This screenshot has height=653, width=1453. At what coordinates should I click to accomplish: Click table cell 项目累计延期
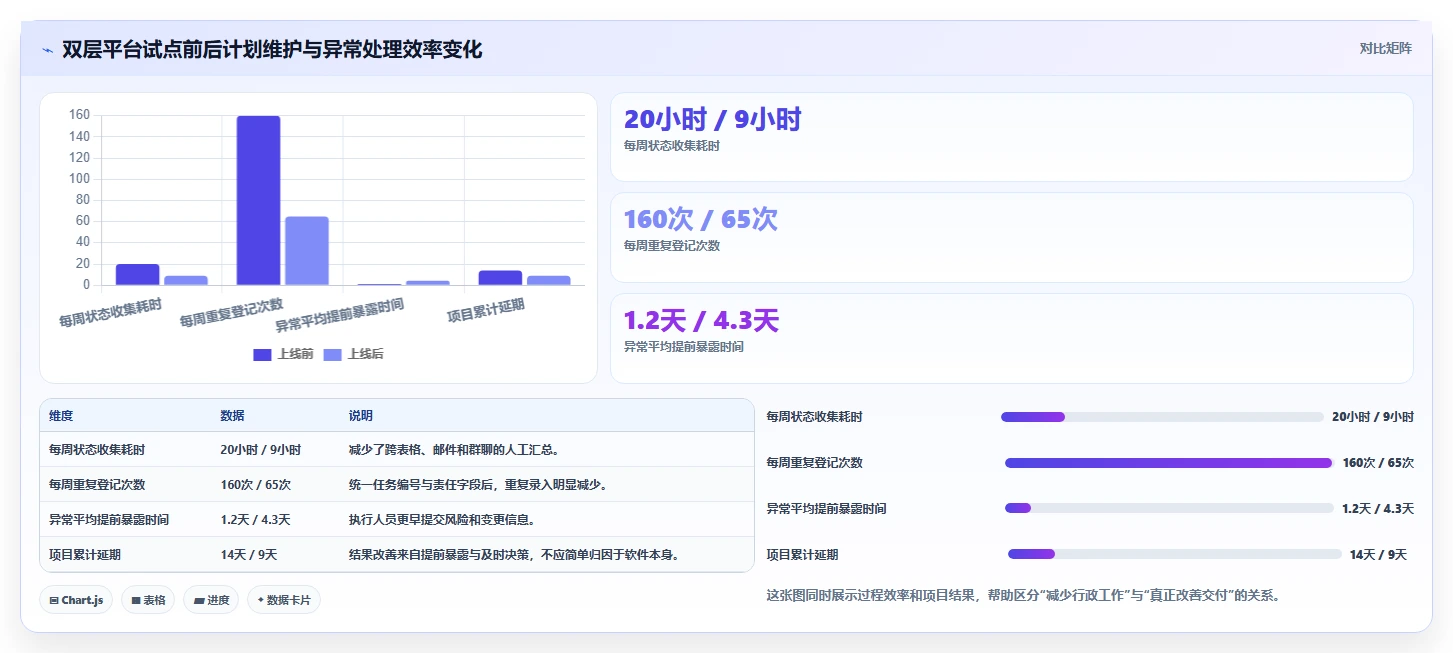pyautogui.click(x=84, y=555)
